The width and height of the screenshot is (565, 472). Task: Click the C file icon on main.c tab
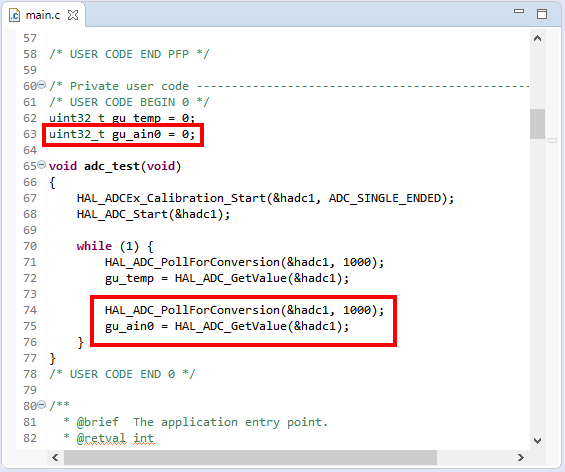[14, 15]
